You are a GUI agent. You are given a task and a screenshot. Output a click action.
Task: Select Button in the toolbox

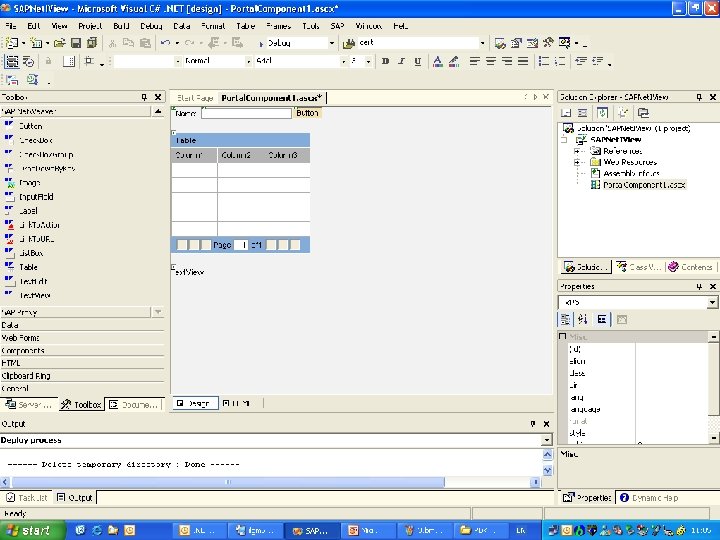(x=31, y=126)
